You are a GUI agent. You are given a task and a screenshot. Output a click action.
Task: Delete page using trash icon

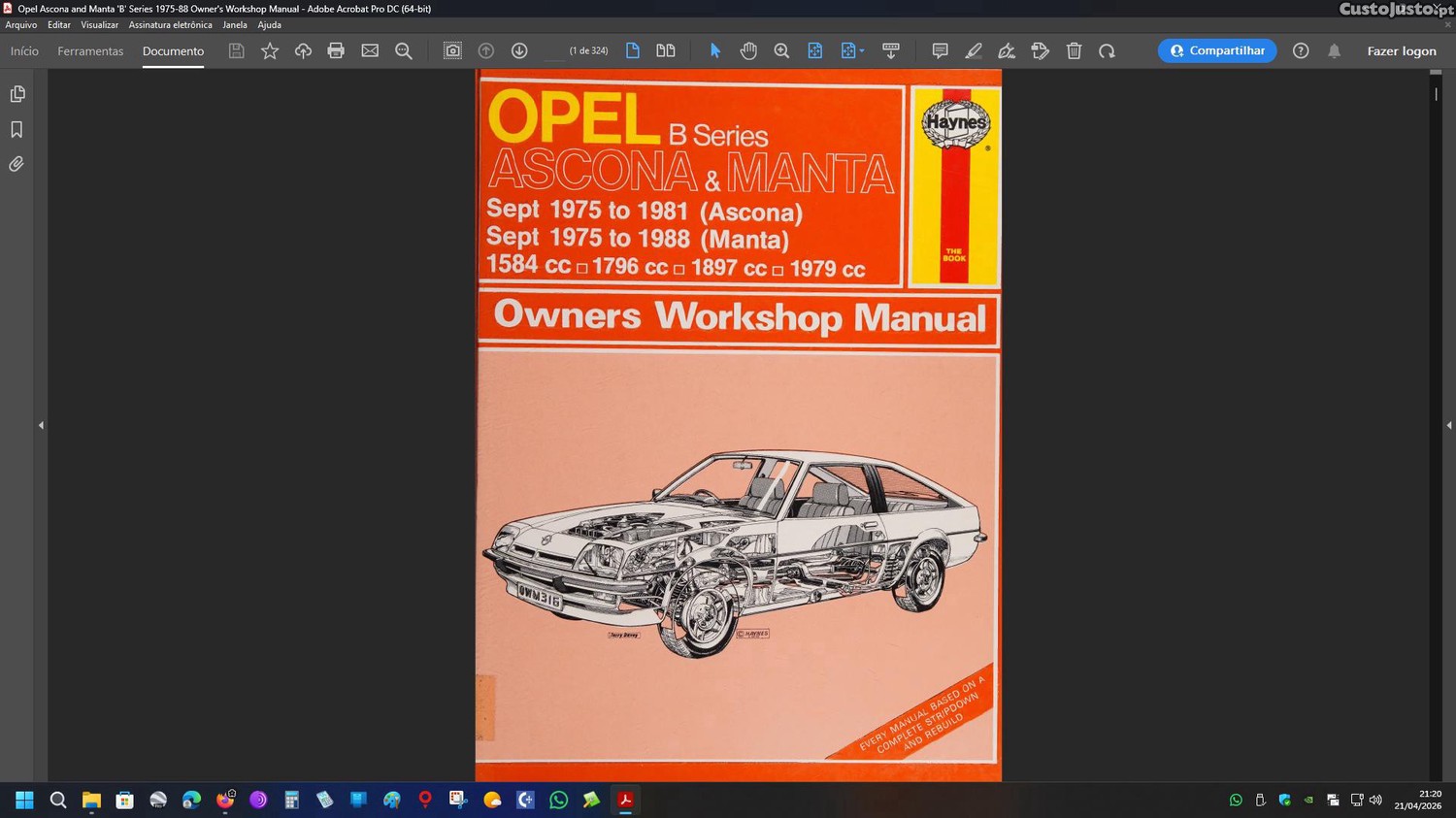(x=1074, y=51)
